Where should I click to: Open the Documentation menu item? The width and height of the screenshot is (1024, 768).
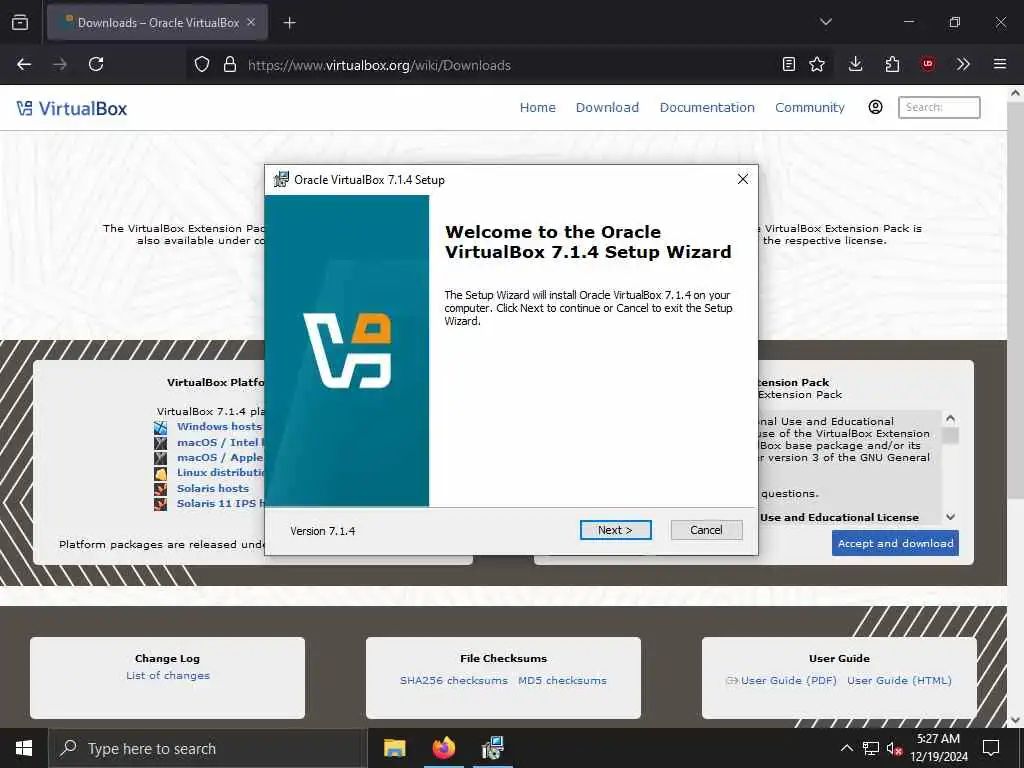[x=707, y=108]
